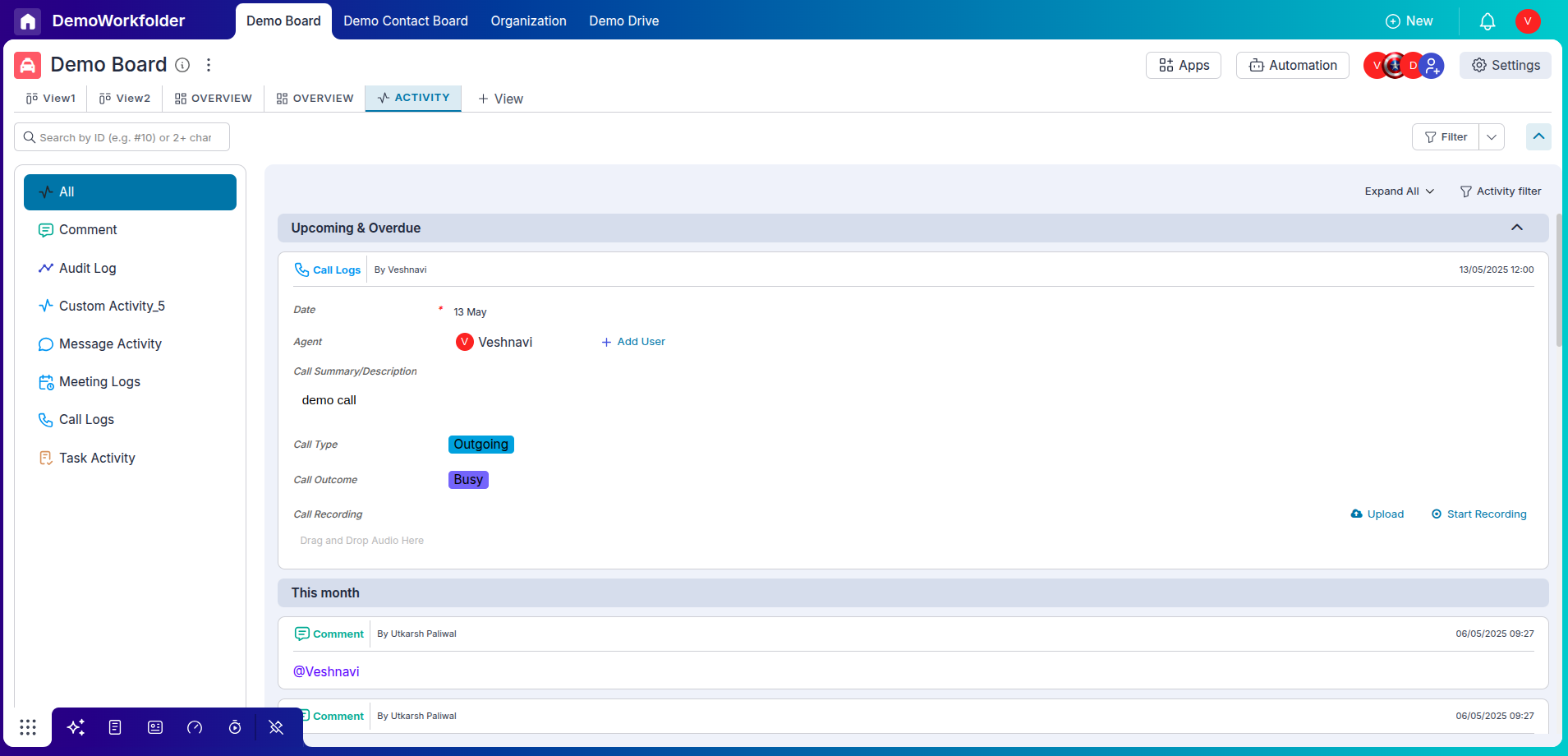Collapse the Upcoming & Overdue section

pyautogui.click(x=1517, y=228)
